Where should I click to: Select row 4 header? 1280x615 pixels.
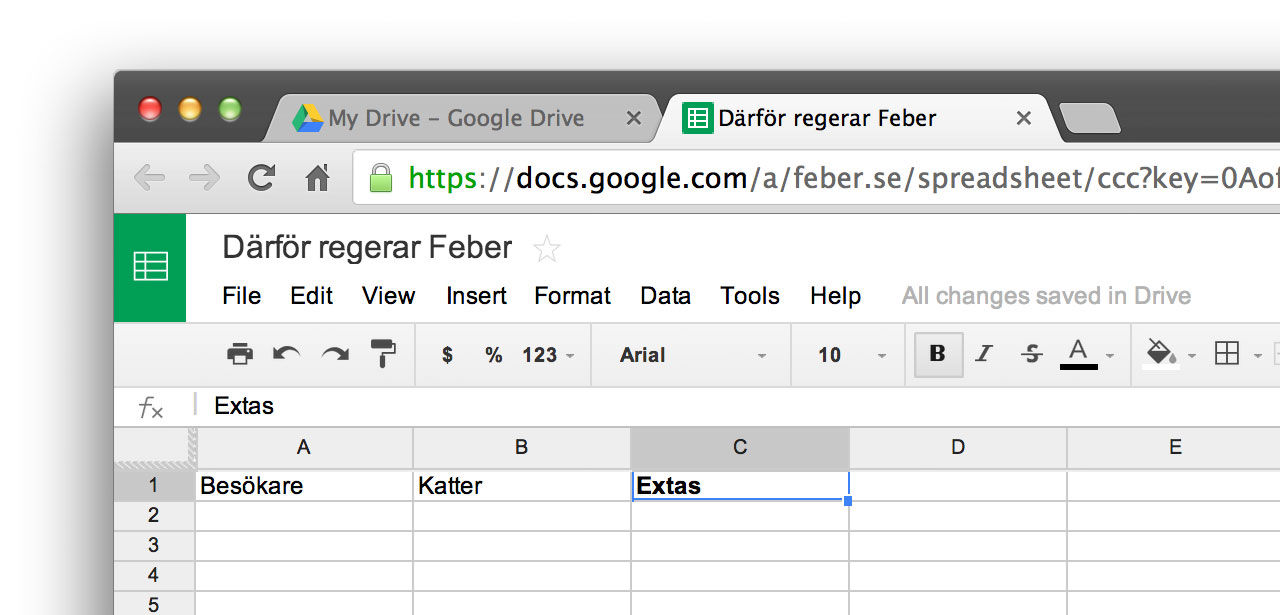pyautogui.click(x=154, y=575)
